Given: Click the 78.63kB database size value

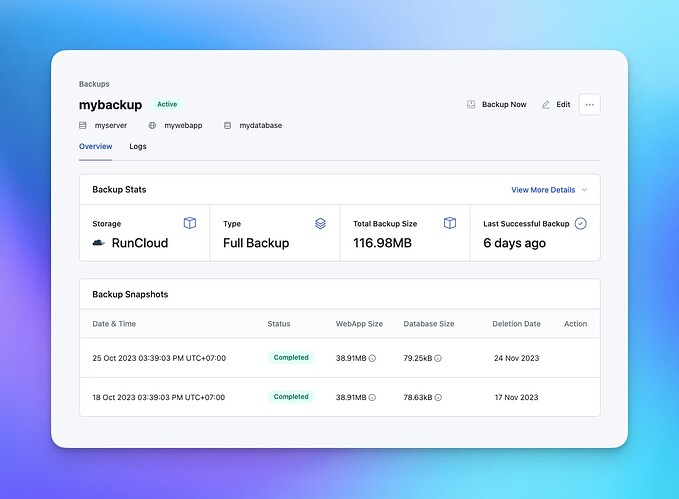Looking at the screenshot, I should (417, 397).
